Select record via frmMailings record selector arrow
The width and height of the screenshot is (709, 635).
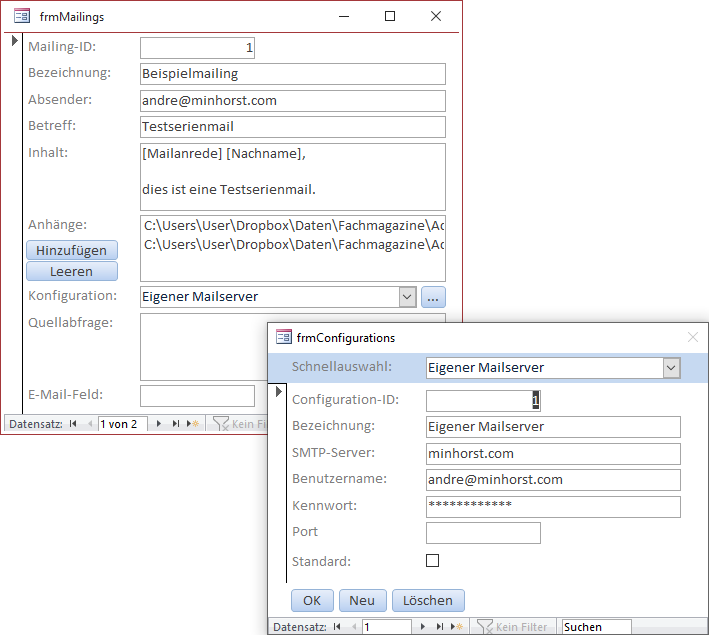(x=14, y=40)
